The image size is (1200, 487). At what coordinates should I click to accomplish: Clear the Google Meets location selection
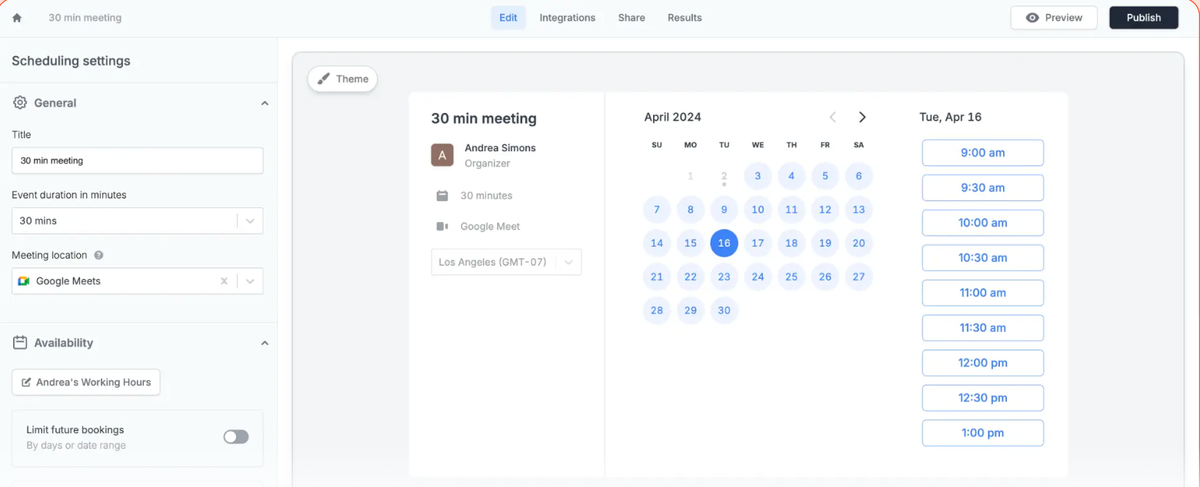click(224, 281)
